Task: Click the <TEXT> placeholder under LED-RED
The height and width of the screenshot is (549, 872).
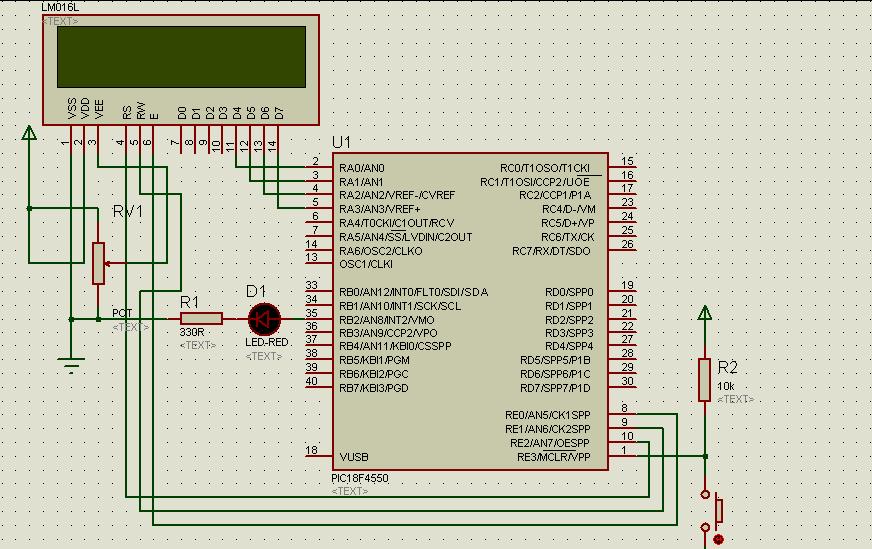Action: pos(264,356)
